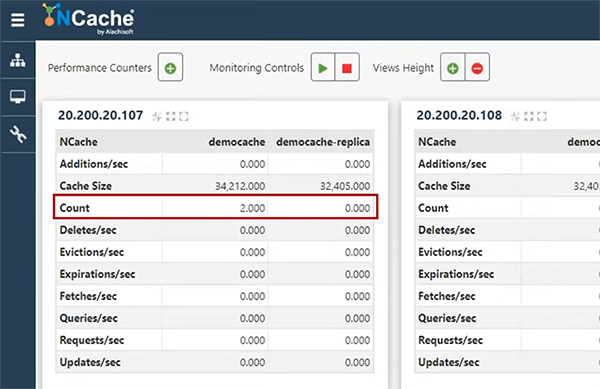The height and width of the screenshot is (389, 600).
Task: Select the Expirations/sec label in the 108 panel
Action: 456,274
